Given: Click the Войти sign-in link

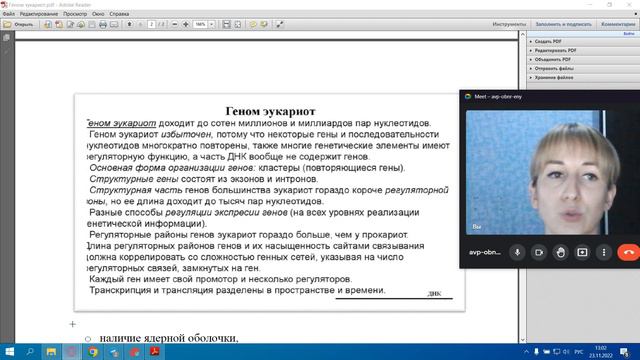Looking at the screenshot, I should pyautogui.click(x=629, y=33).
